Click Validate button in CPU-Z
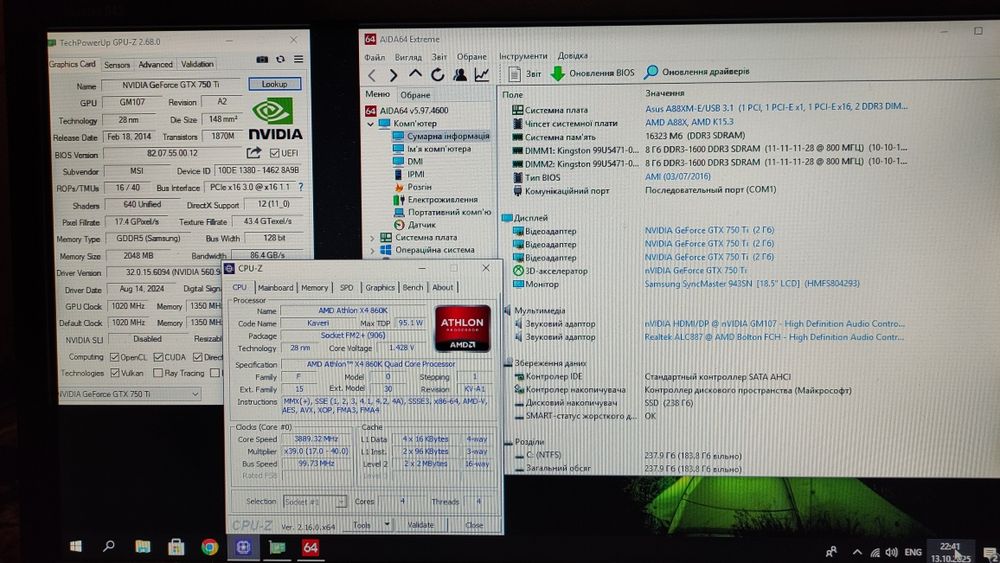 [x=421, y=525]
